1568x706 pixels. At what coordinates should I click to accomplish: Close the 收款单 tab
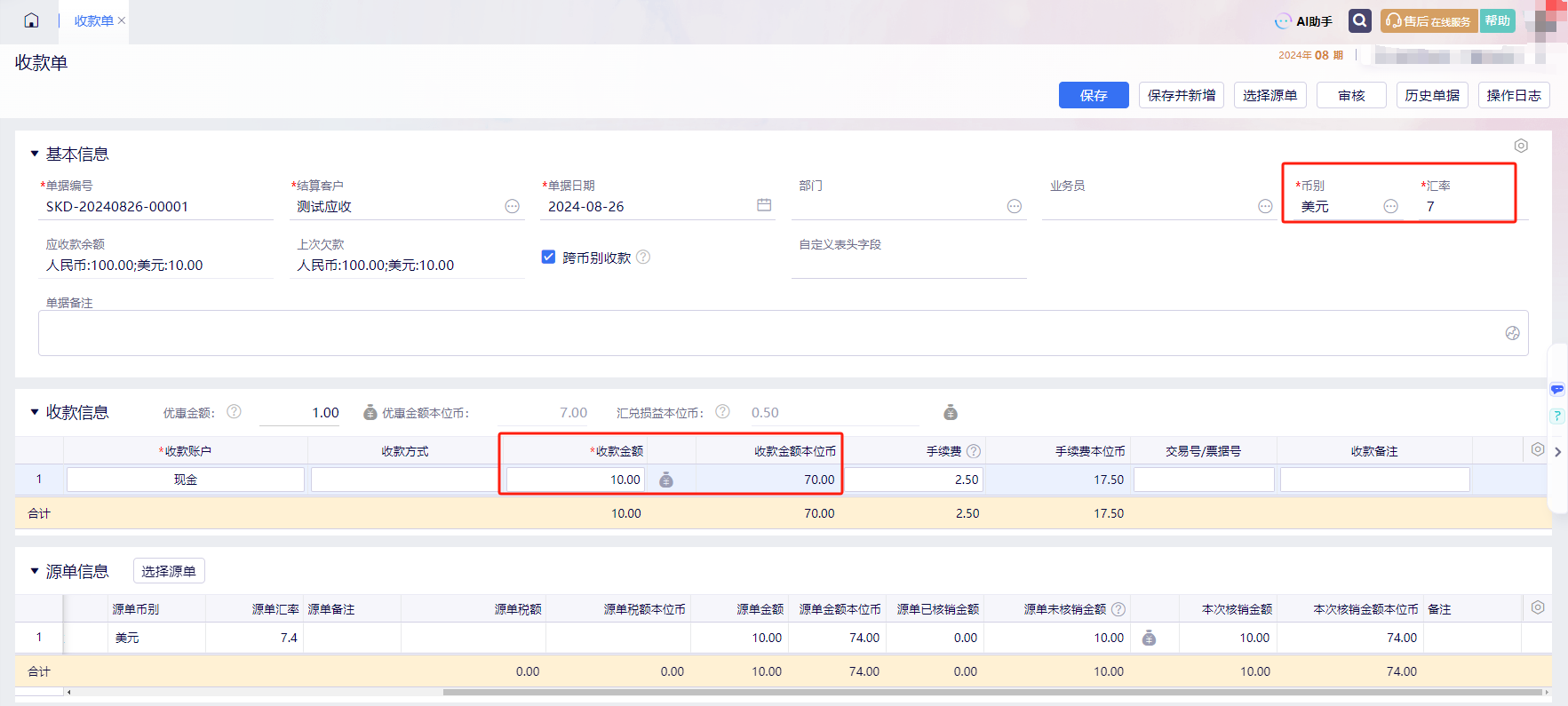122,20
